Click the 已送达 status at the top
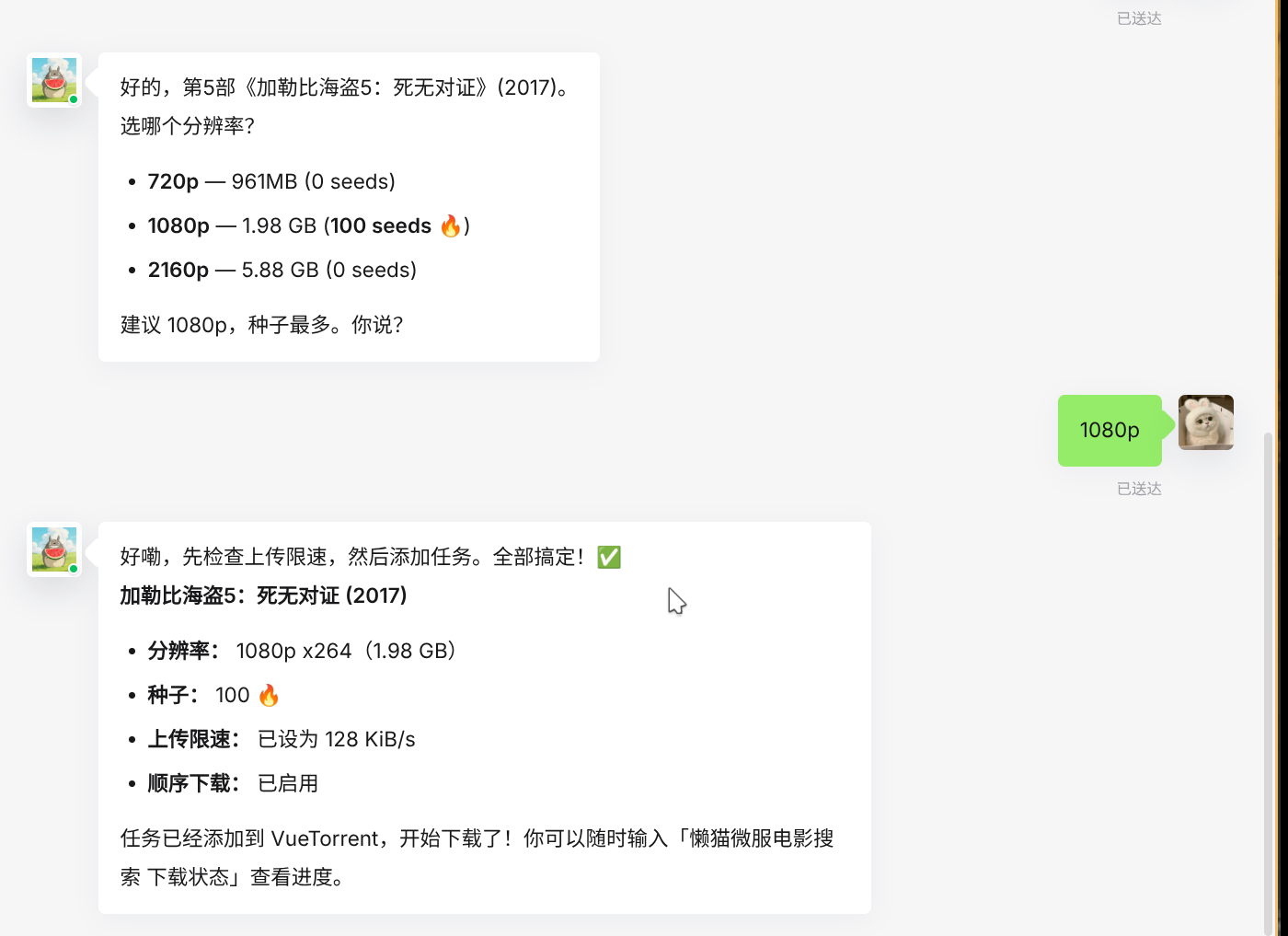 (1139, 18)
